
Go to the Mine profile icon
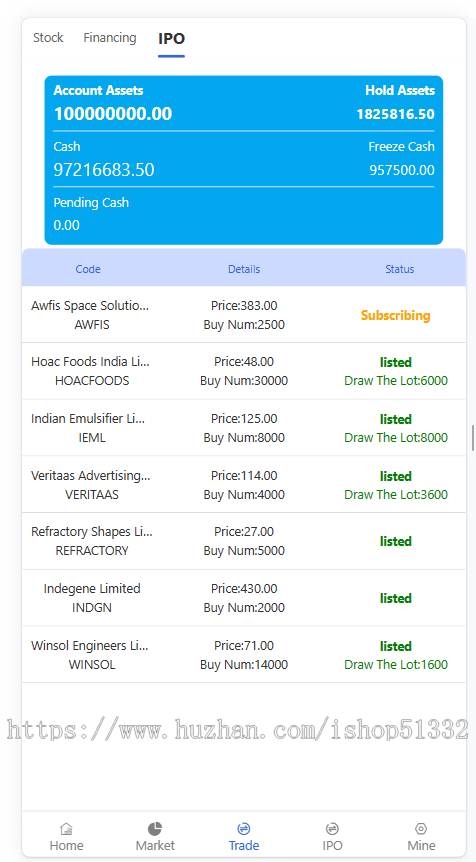tap(421, 828)
